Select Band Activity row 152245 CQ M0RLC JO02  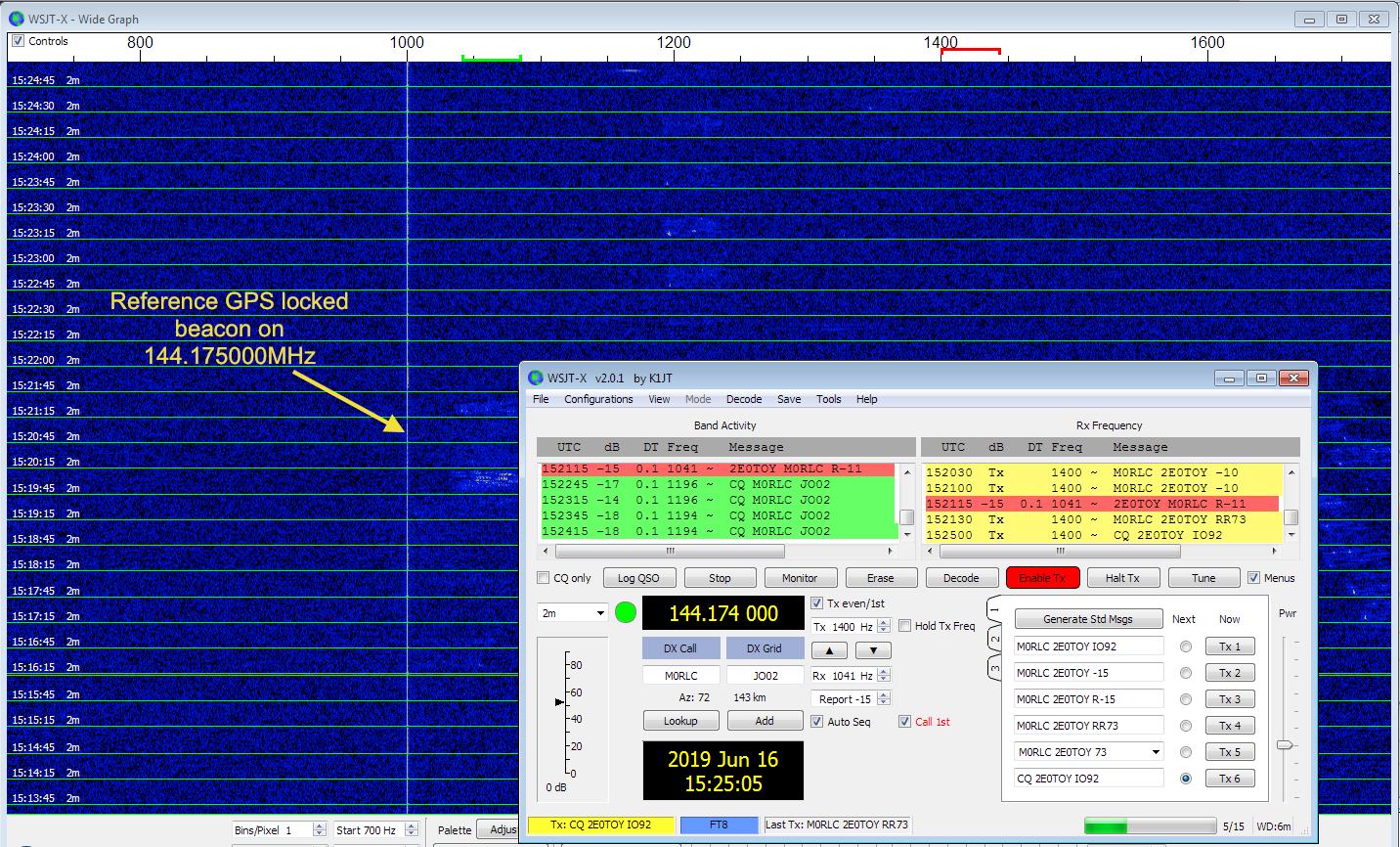pos(718,484)
